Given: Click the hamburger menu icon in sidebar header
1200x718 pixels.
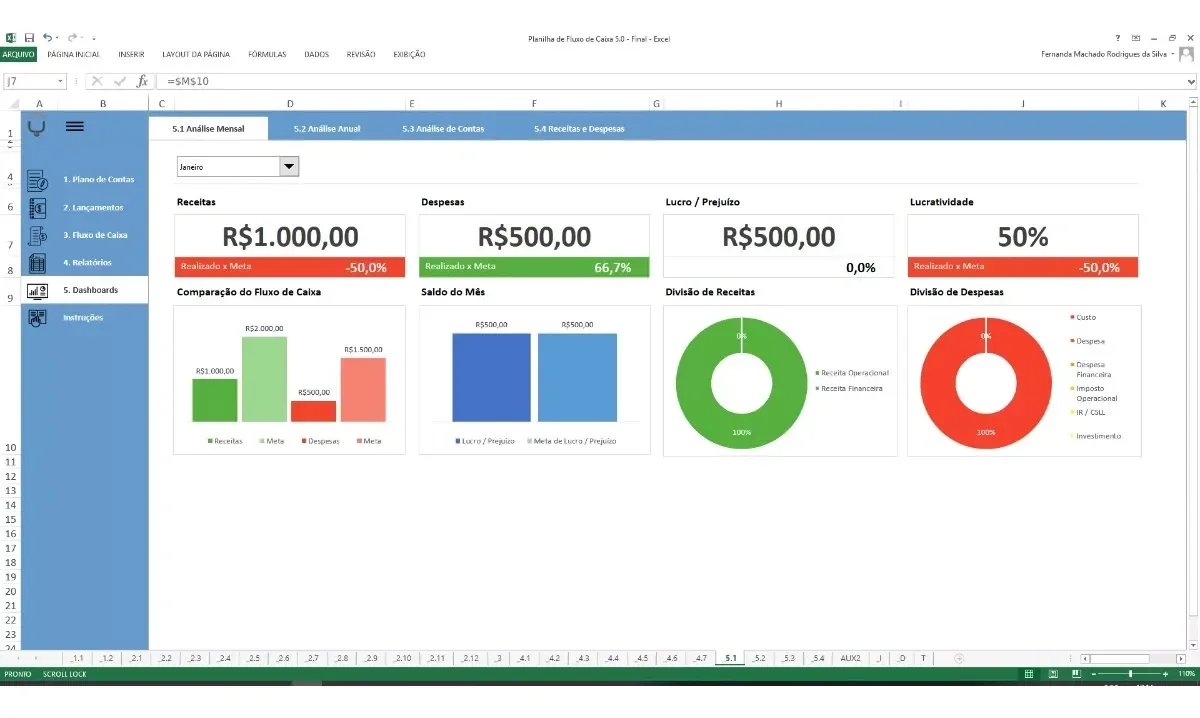Looking at the screenshot, I should click(74, 126).
